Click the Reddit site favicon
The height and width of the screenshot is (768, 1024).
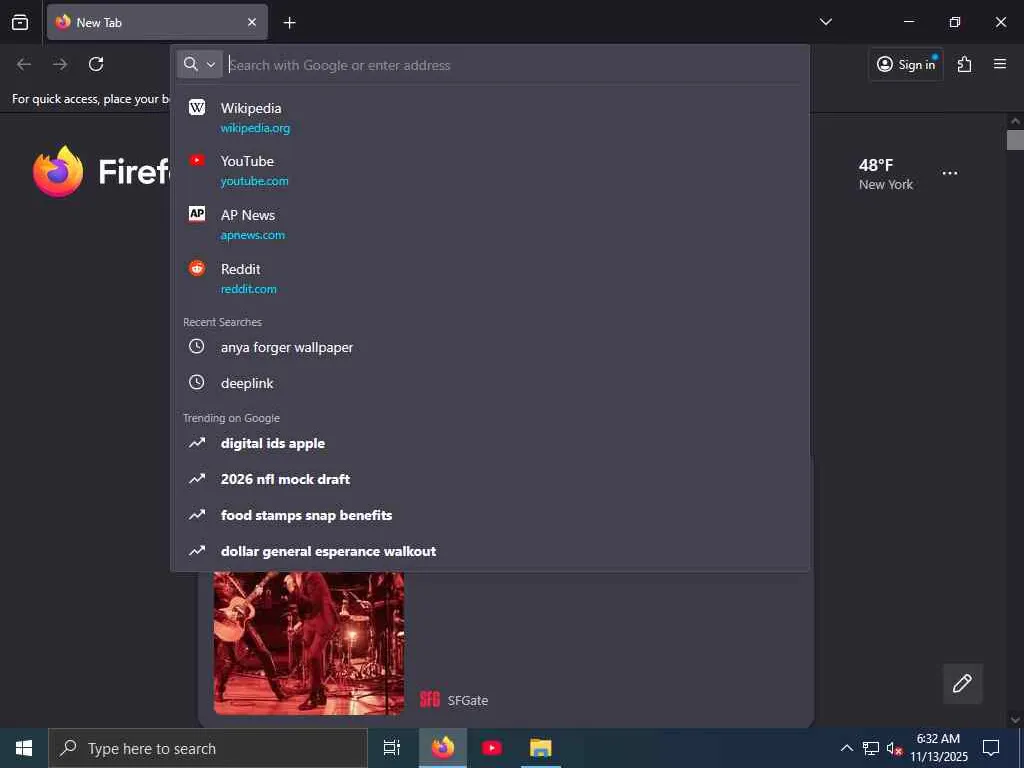(x=197, y=268)
